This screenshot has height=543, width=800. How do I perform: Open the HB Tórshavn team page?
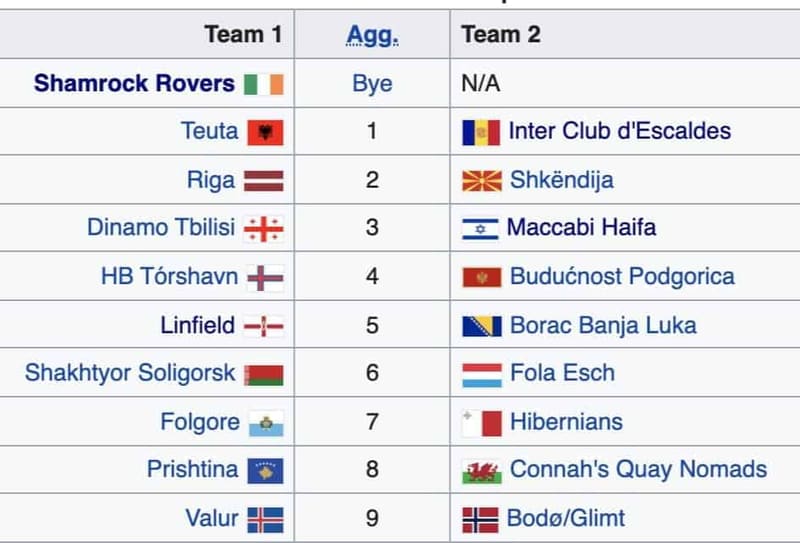click(169, 276)
